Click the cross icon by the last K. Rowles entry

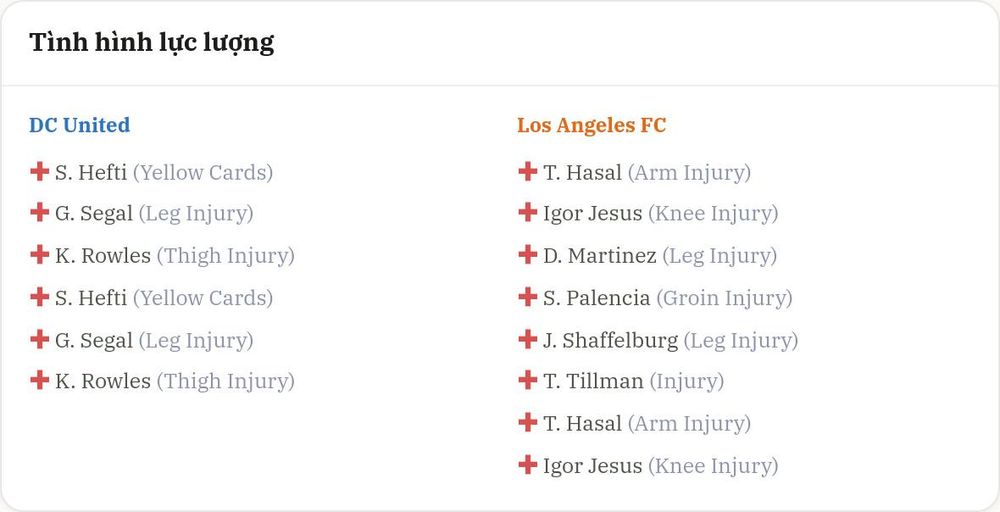pyautogui.click(x=40, y=380)
